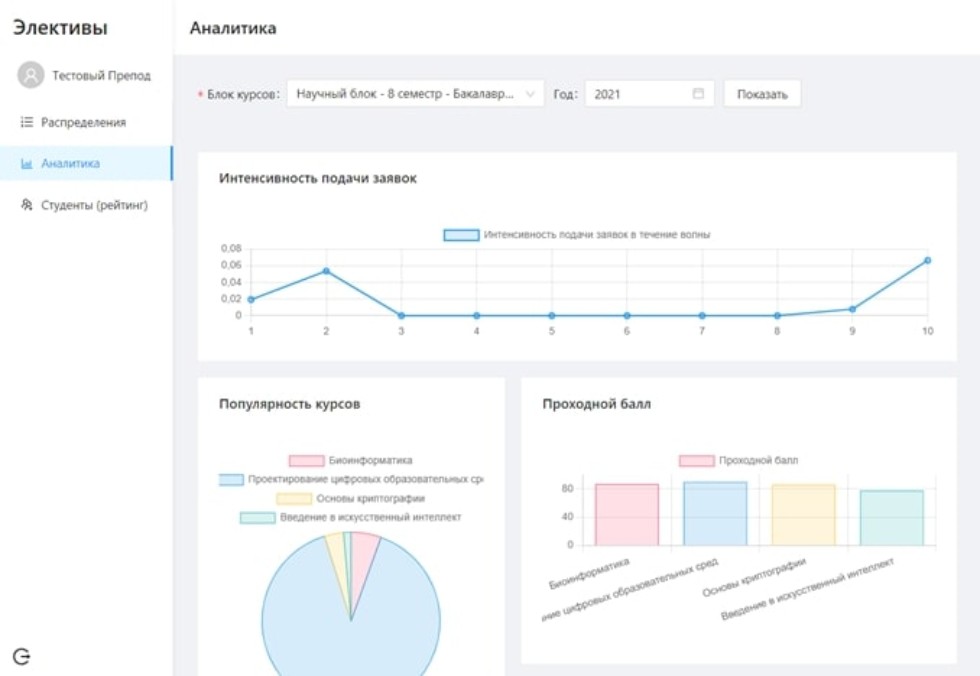980x676 pixels.
Task: Toggle the Интенсивность подачи заявок line legend
Action: 578,235
